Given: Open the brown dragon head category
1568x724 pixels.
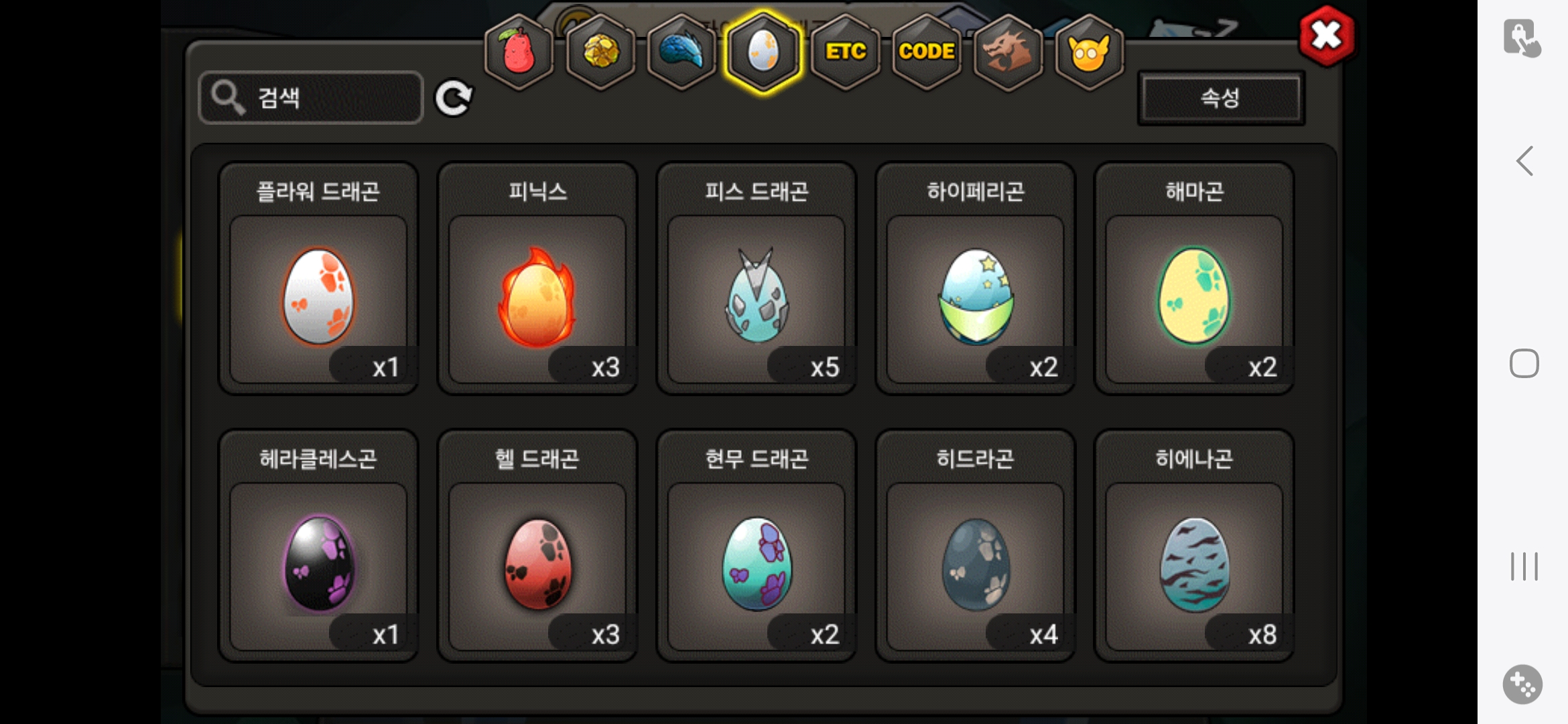Looking at the screenshot, I should [x=1008, y=52].
